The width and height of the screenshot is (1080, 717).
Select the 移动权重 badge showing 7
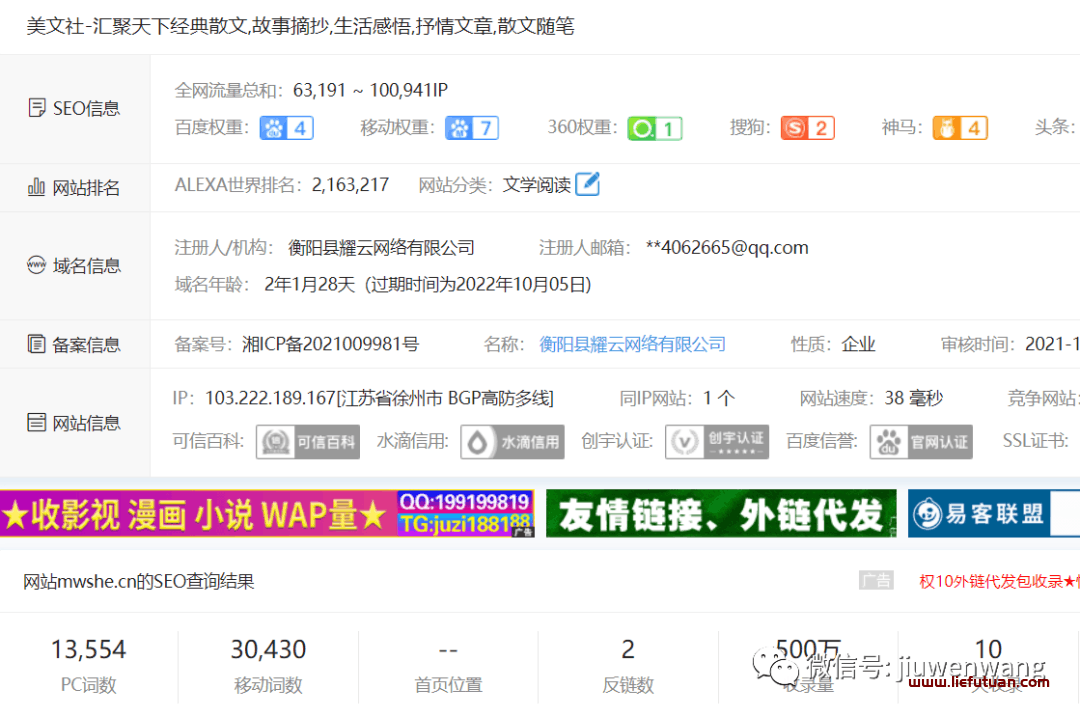471,128
